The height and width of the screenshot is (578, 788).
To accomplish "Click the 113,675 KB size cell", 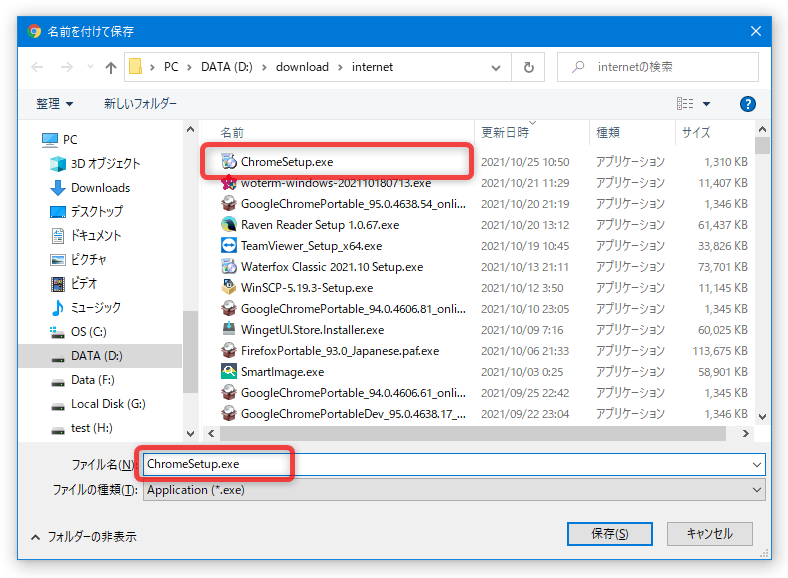I will click(720, 351).
